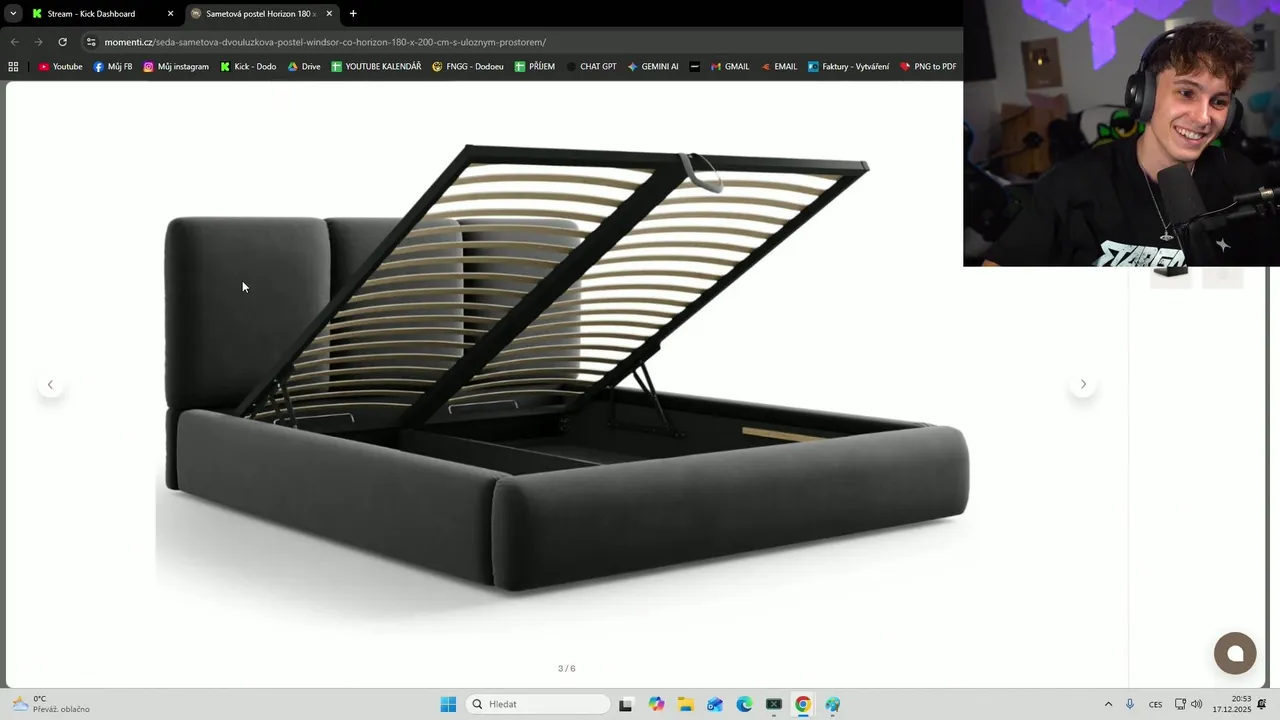Click the Hledat taskbar search box

pyautogui.click(x=538, y=704)
